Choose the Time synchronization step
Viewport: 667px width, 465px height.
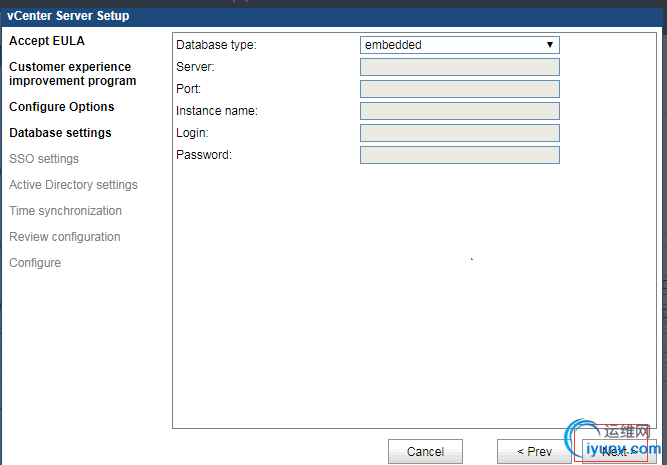[65, 211]
